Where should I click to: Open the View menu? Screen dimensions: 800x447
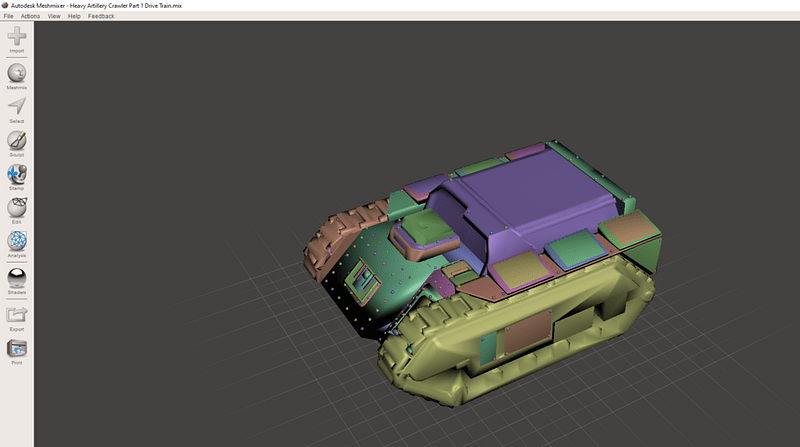coord(54,16)
